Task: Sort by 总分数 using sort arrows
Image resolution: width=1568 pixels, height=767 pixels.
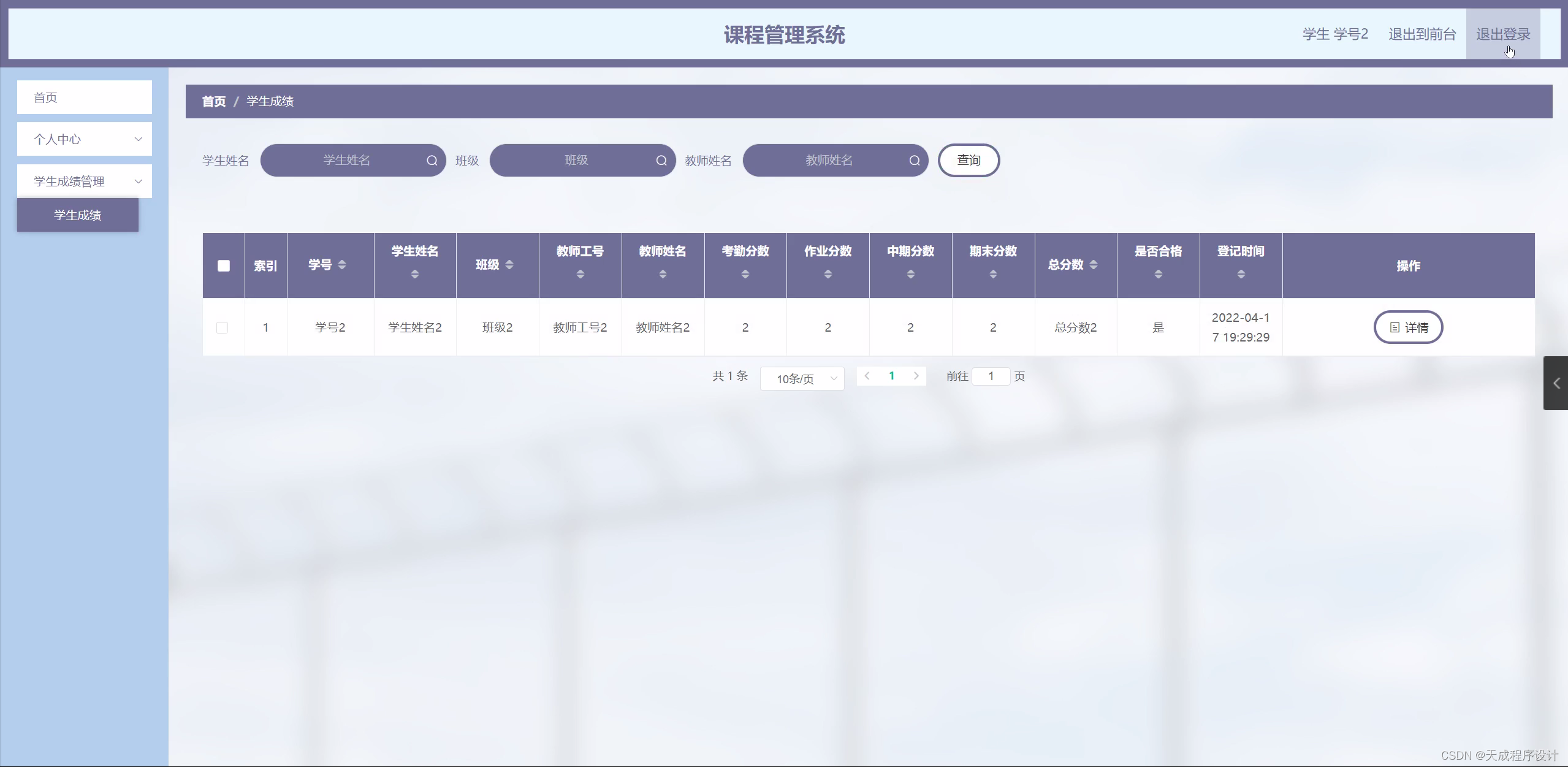Action: (1094, 265)
